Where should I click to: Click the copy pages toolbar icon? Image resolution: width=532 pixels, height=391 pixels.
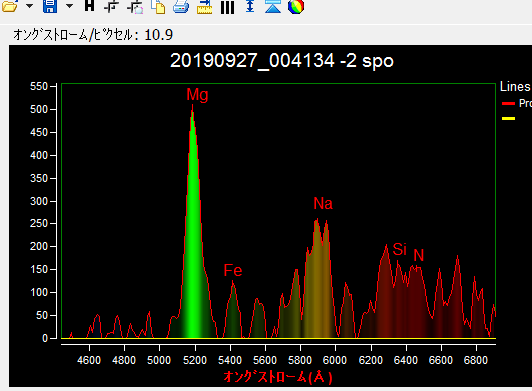(158, 6)
